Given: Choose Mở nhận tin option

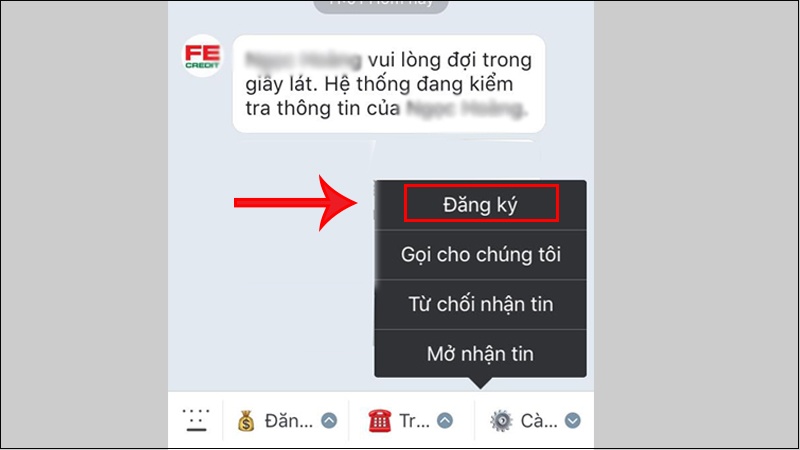Looking at the screenshot, I should (x=481, y=354).
